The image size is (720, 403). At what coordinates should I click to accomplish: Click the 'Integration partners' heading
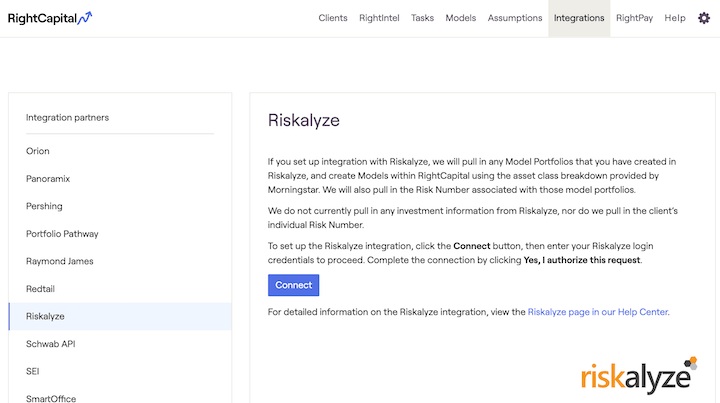coord(68,118)
